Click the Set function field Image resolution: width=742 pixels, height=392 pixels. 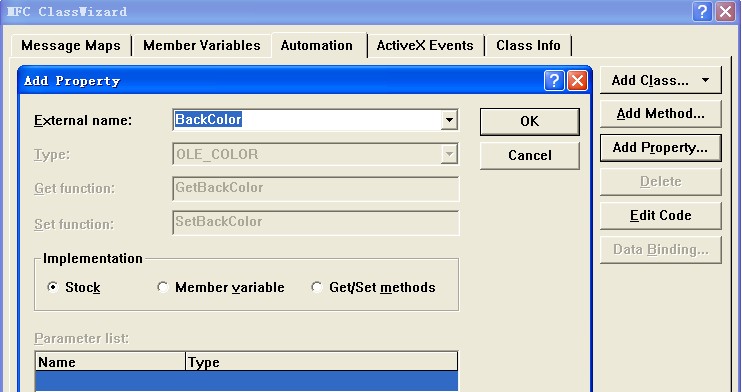(x=316, y=223)
